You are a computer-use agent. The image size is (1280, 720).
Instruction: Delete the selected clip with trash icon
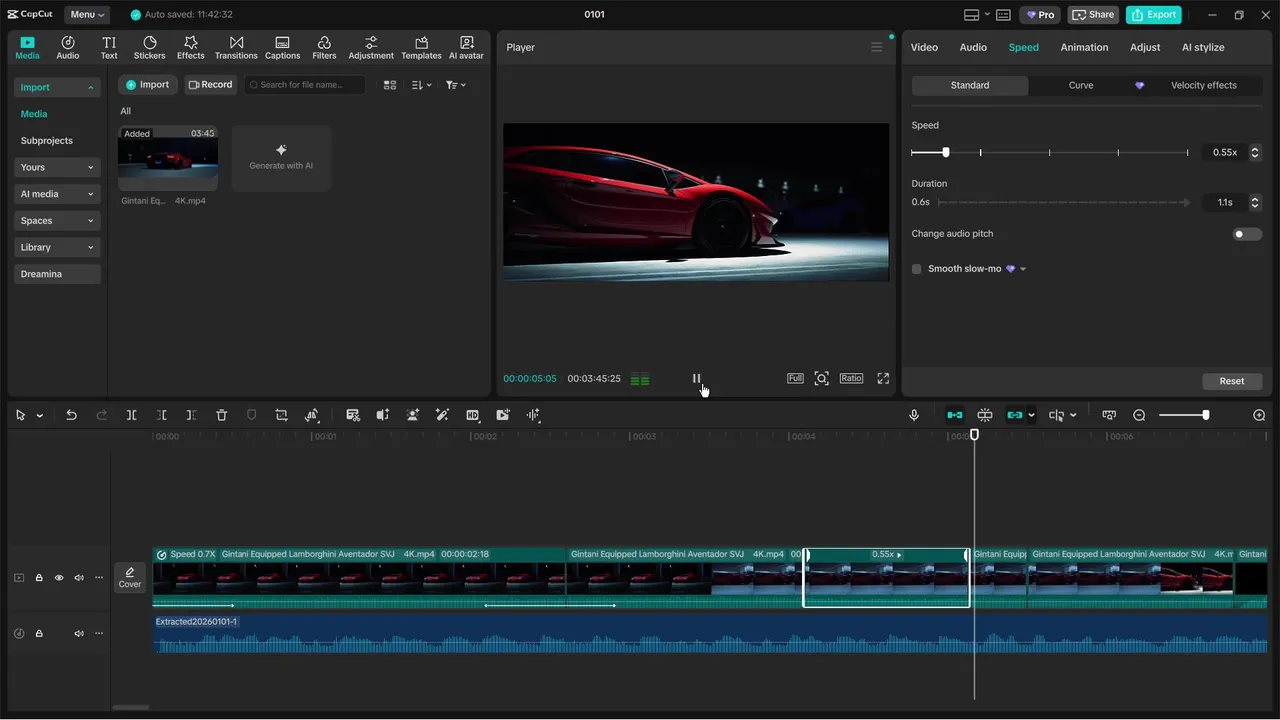coord(222,415)
